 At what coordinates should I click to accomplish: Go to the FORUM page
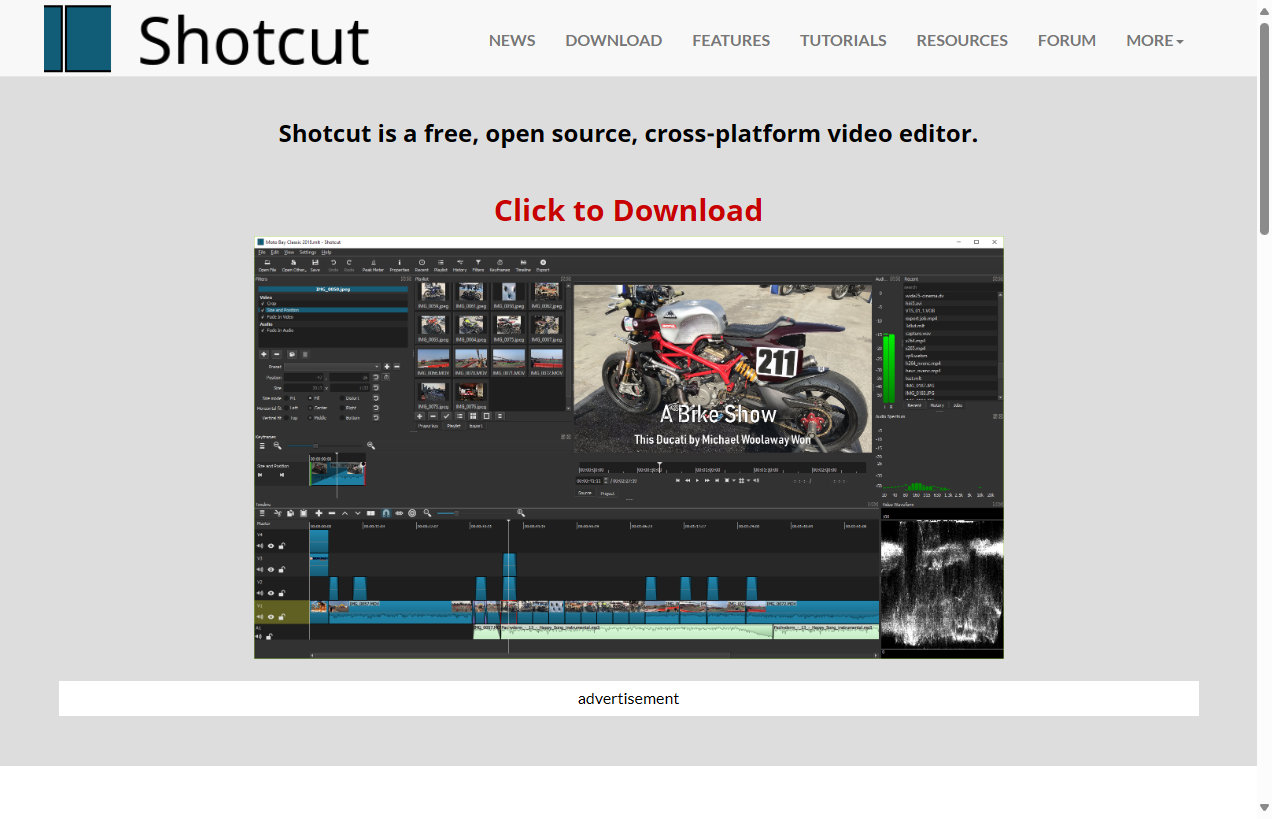1066,40
